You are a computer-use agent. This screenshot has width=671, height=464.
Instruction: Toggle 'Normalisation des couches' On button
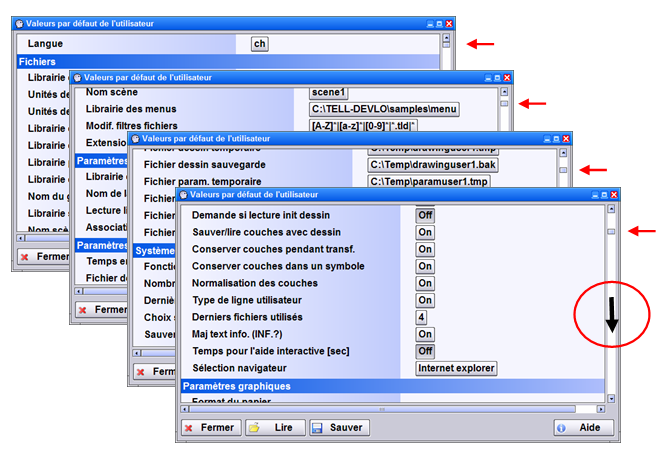coord(425,283)
